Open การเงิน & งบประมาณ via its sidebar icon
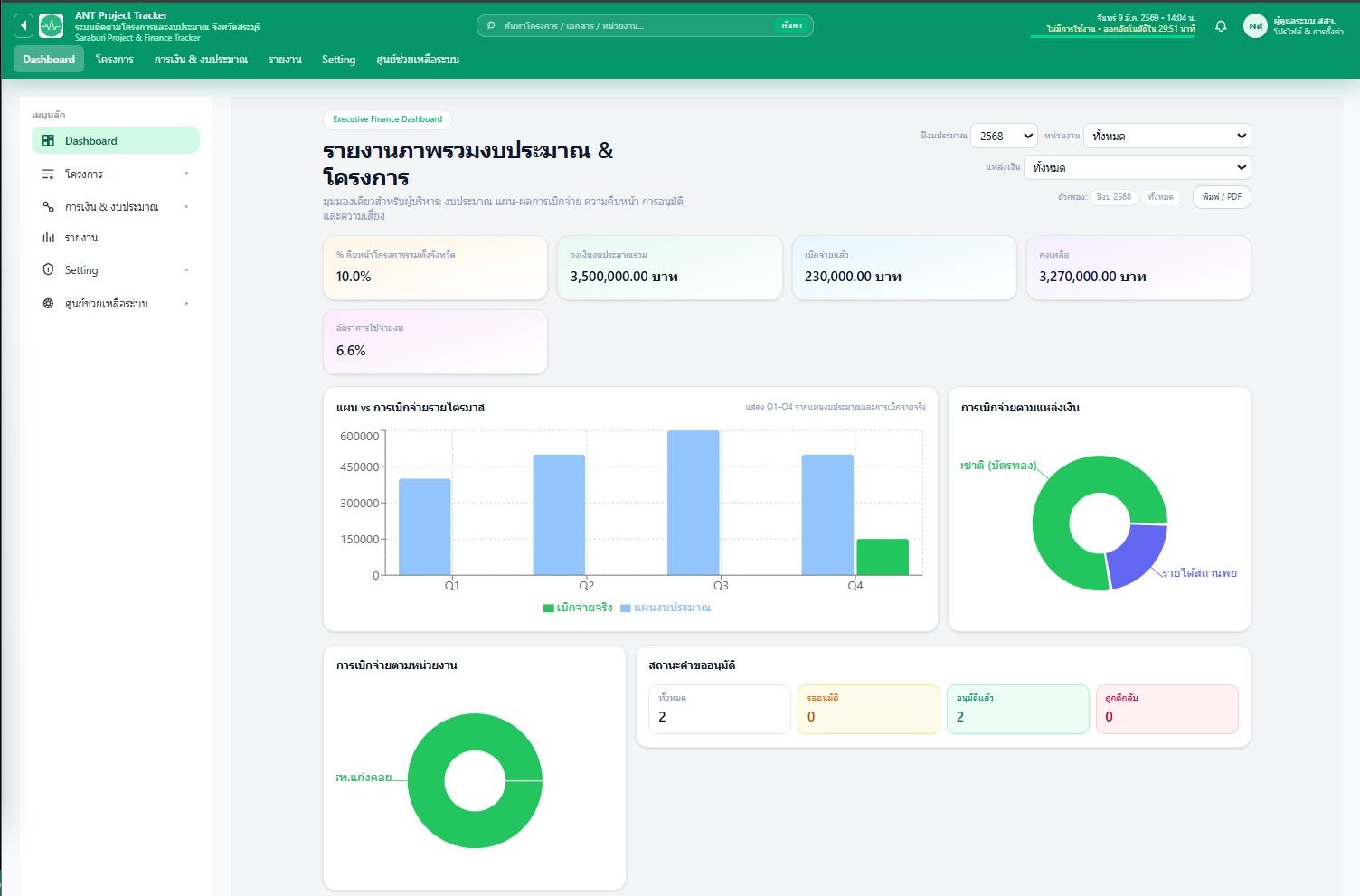Image resolution: width=1360 pixels, height=896 pixels. [x=49, y=205]
